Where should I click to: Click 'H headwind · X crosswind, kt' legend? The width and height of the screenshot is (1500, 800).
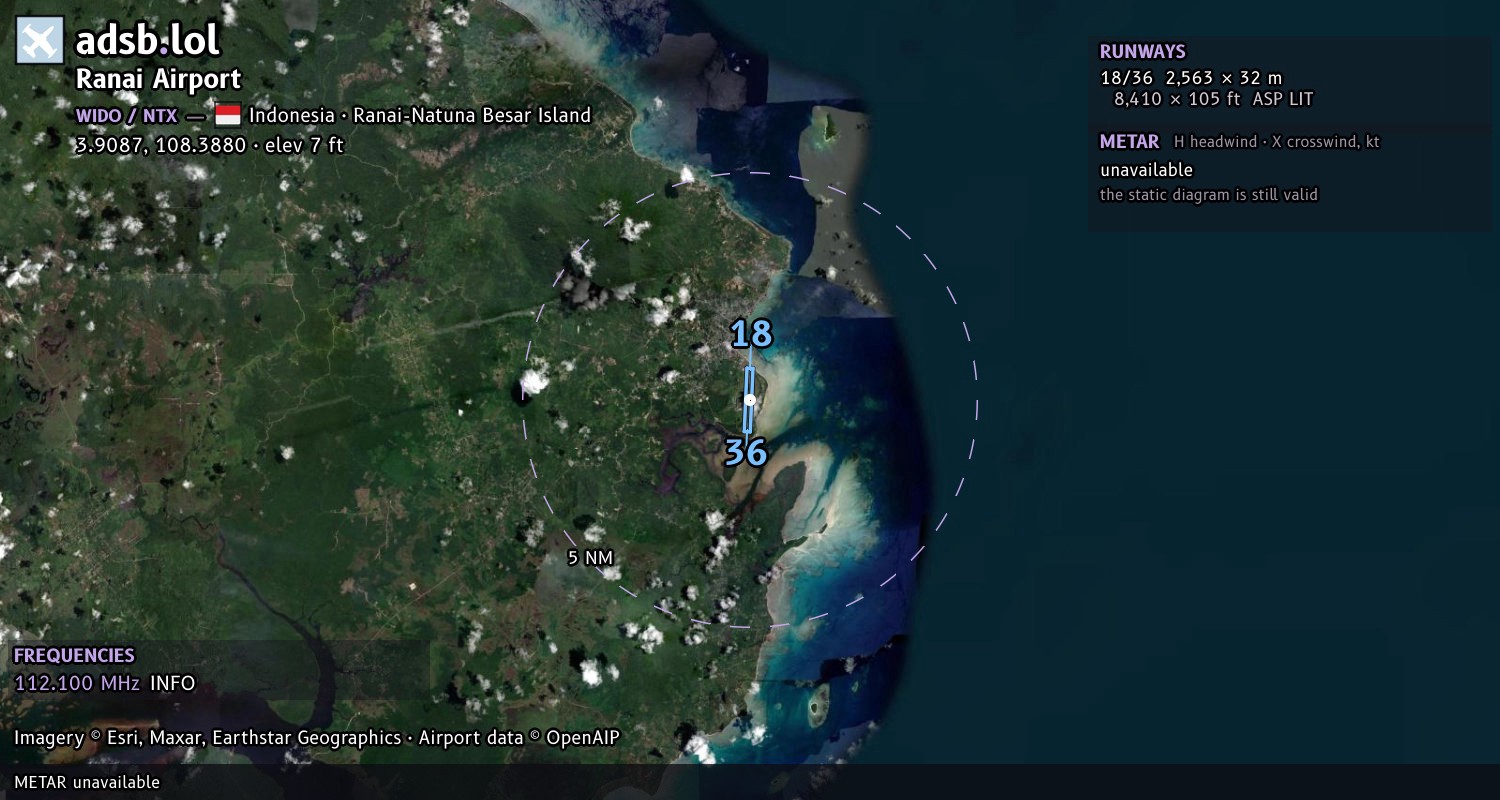click(x=1277, y=142)
